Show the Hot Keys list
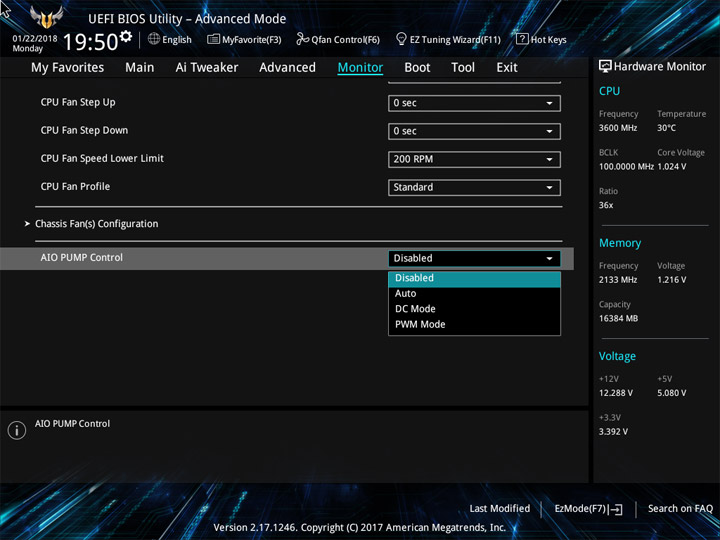This screenshot has height=540, width=720. 541,39
